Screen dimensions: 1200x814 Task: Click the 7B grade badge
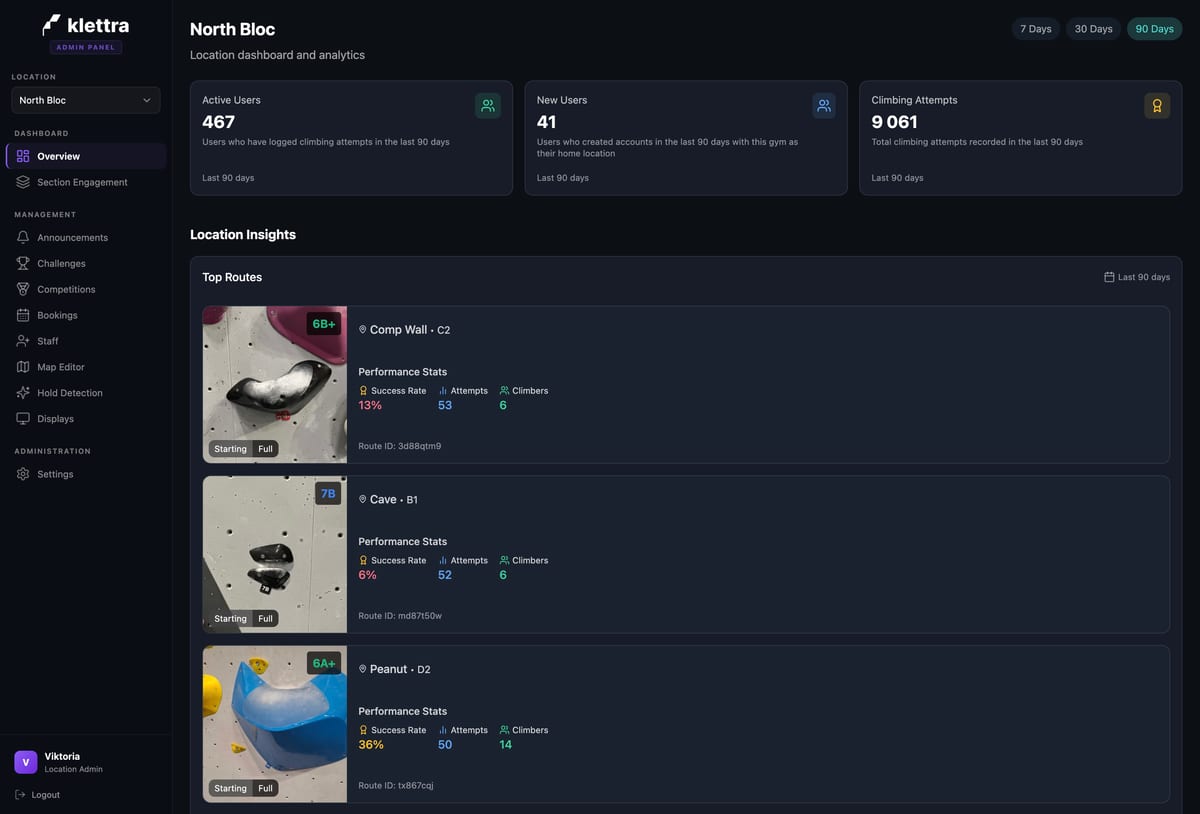click(x=328, y=494)
